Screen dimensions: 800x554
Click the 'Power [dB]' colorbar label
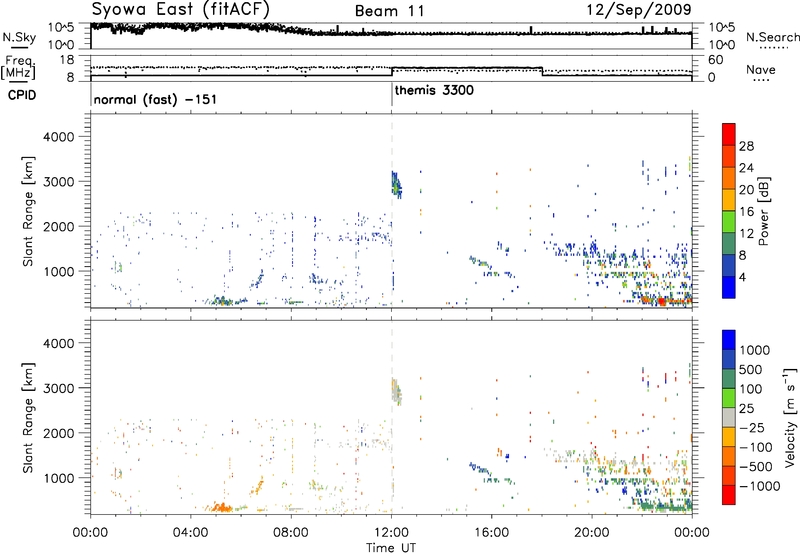click(x=764, y=211)
